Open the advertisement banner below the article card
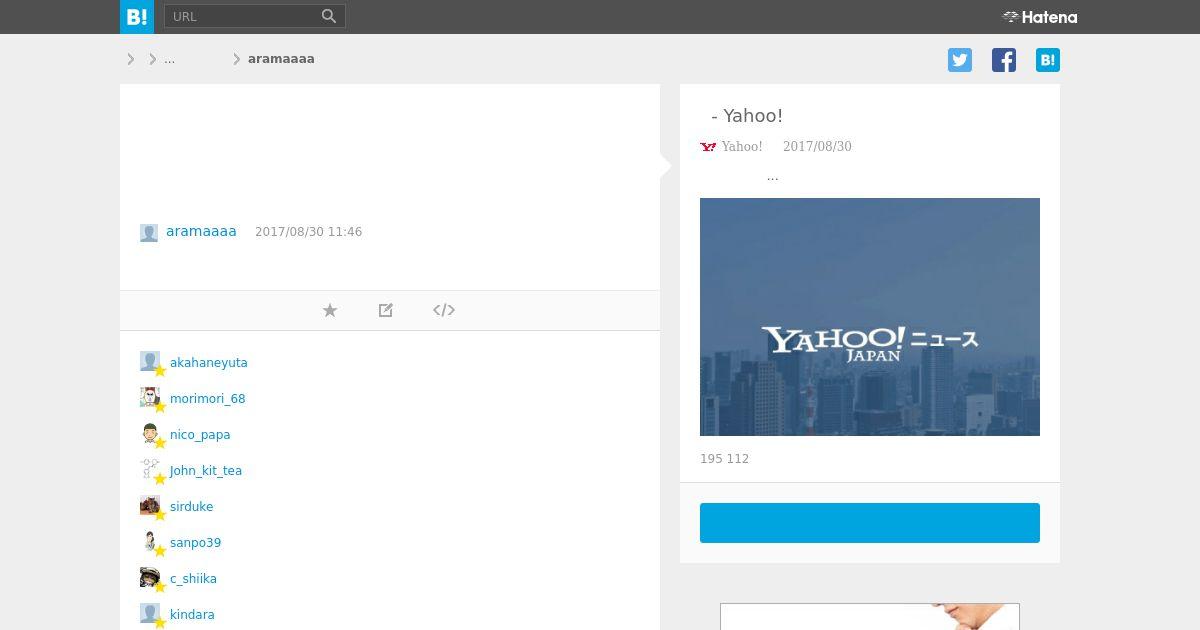1200x630 pixels. (x=870, y=616)
